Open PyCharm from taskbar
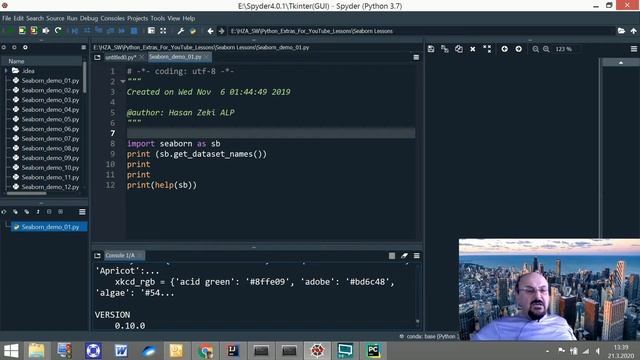This screenshot has width=640, height=360. click(373, 351)
